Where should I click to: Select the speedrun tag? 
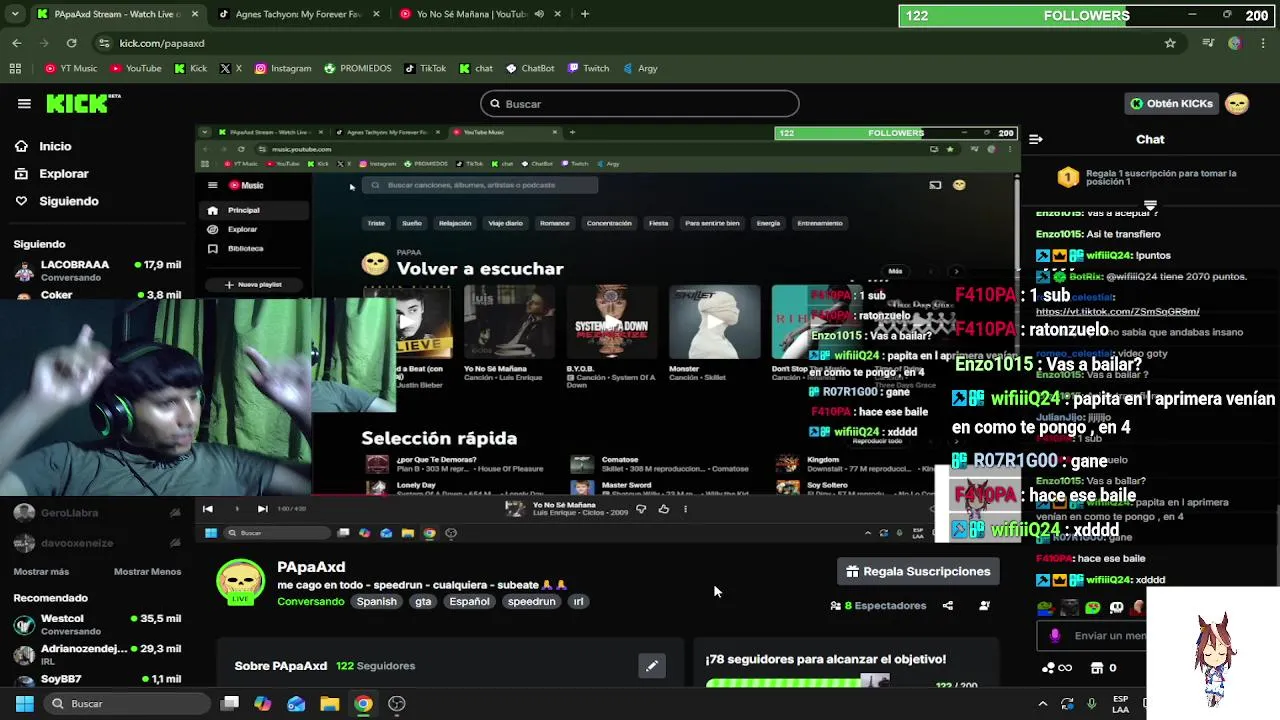pos(531,602)
